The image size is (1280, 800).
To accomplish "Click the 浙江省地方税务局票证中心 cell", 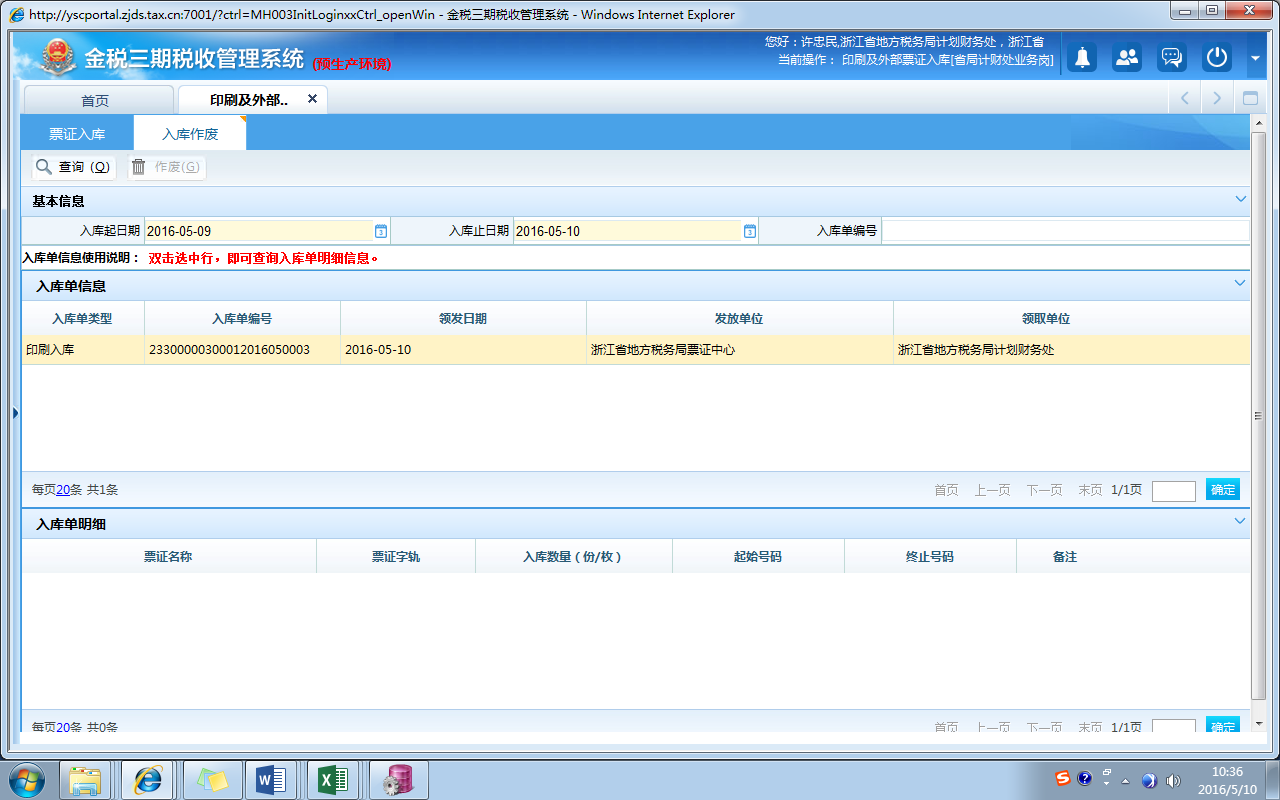I will (x=739, y=350).
